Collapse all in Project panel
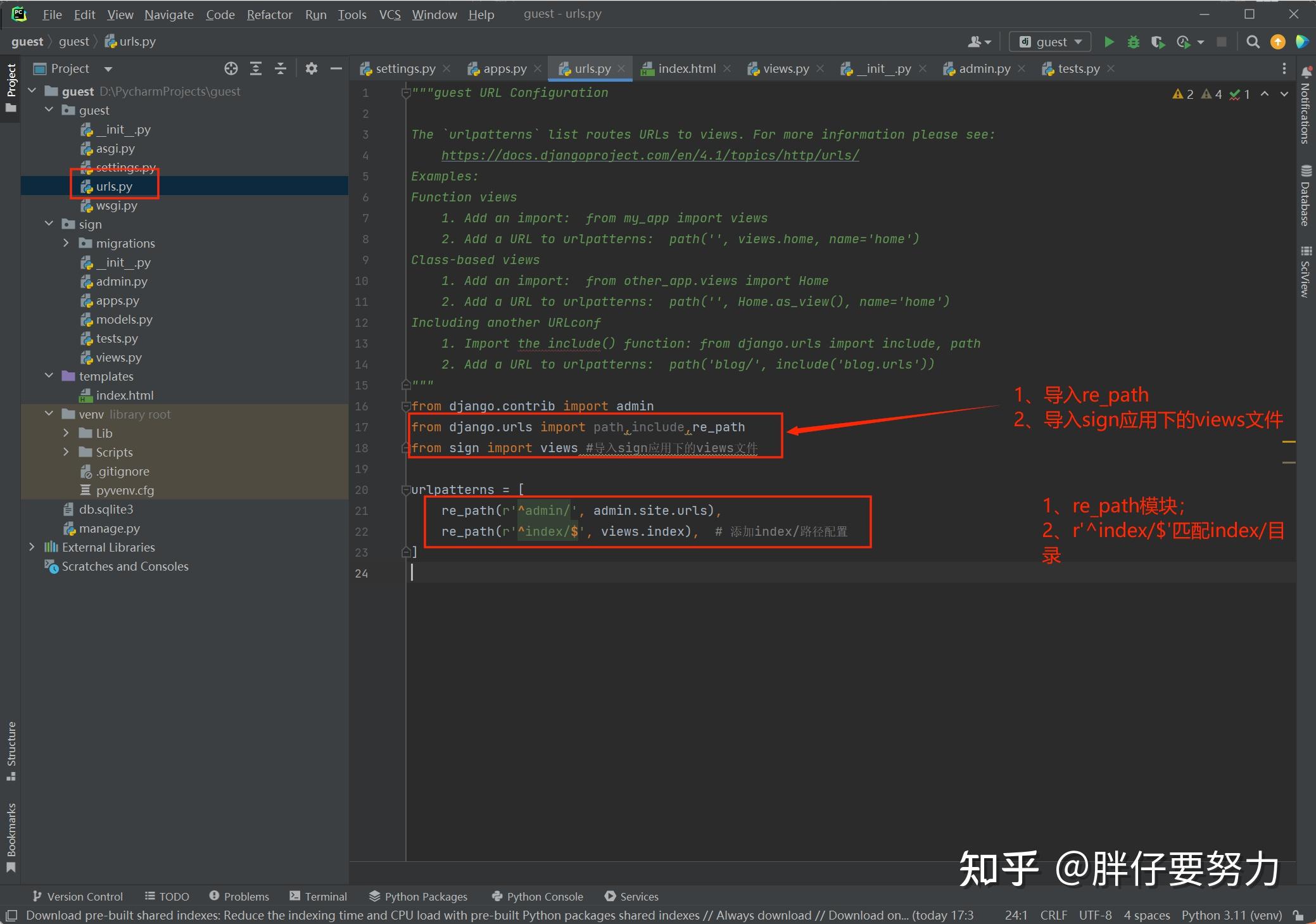Screen dimensions: 1316x924 [281, 68]
